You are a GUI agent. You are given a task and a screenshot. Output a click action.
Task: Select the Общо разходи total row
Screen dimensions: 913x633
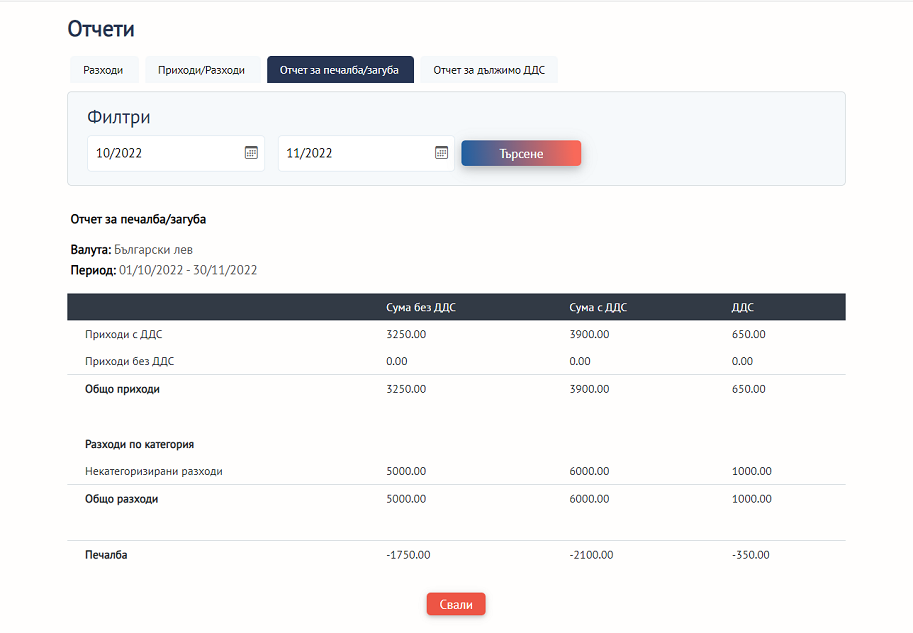(121, 498)
